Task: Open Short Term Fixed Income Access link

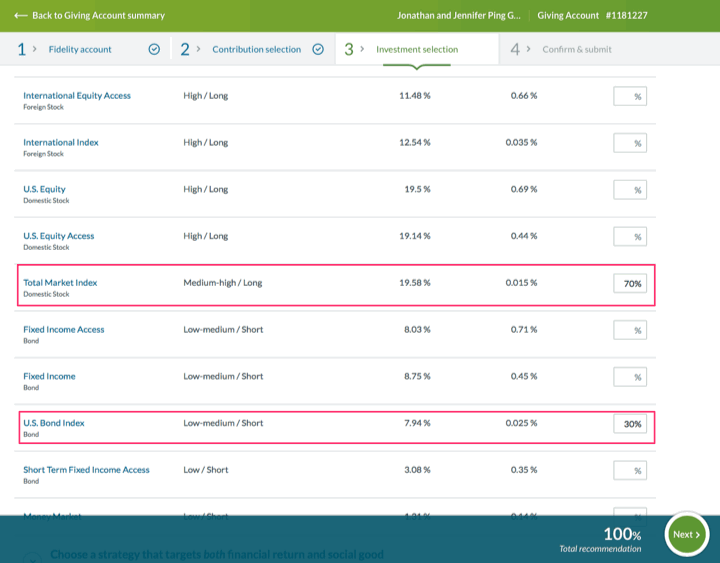Action: tap(86, 470)
